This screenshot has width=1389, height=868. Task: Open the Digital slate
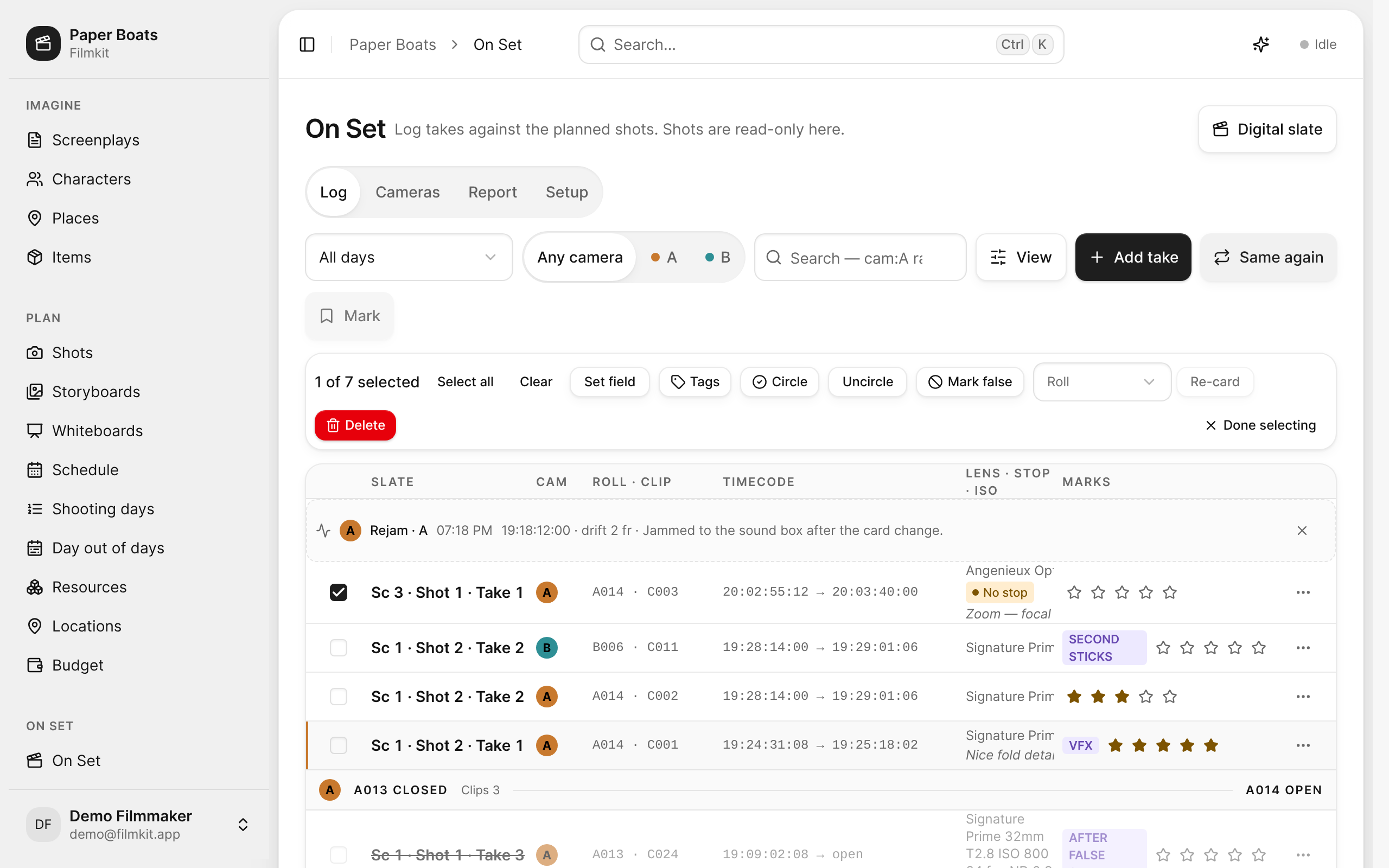[1267, 129]
